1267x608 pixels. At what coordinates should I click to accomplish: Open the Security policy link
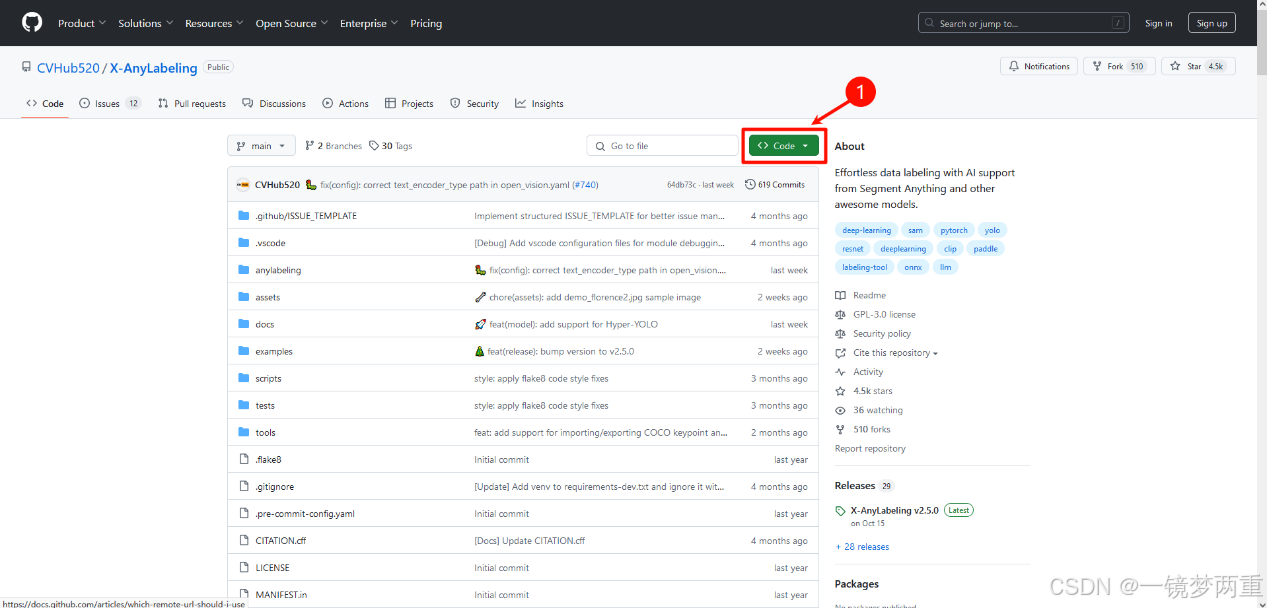point(882,334)
